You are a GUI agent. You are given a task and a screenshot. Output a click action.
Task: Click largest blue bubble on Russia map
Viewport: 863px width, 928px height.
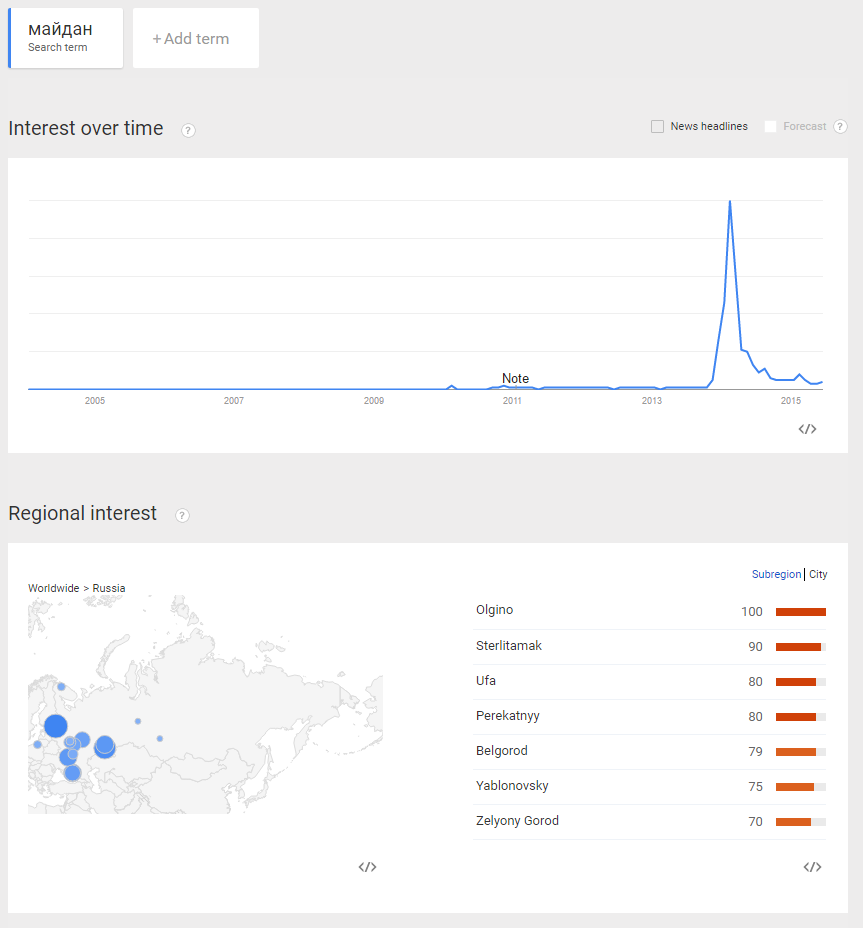[55, 726]
